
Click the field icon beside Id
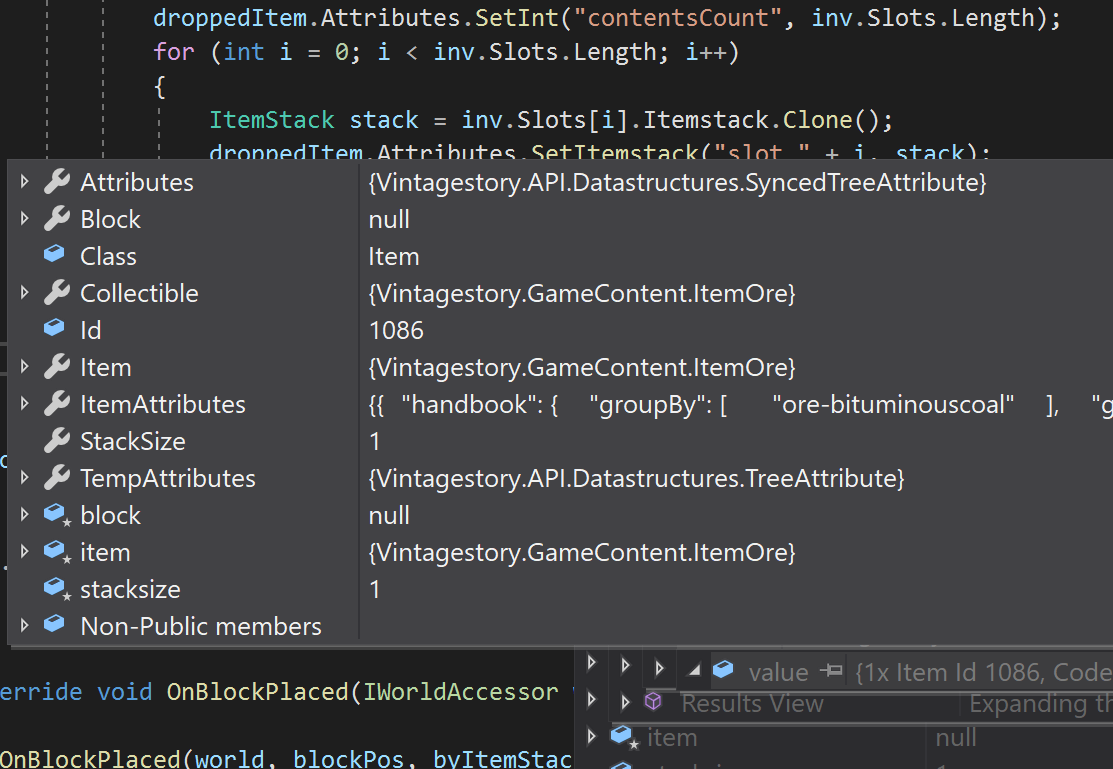55,330
